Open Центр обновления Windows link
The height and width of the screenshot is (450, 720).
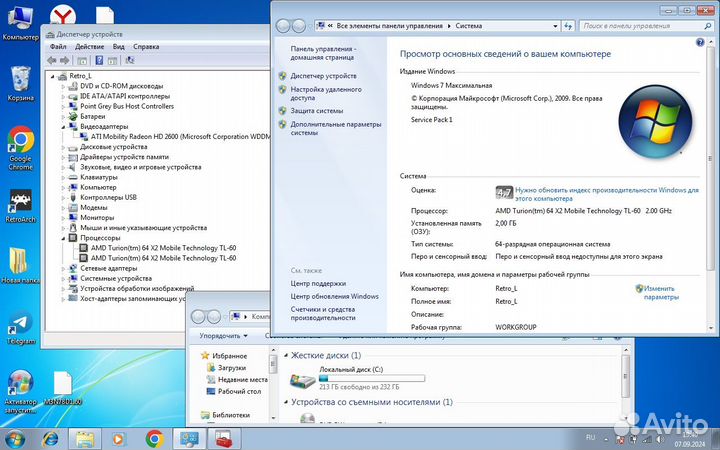[x=334, y=296]
